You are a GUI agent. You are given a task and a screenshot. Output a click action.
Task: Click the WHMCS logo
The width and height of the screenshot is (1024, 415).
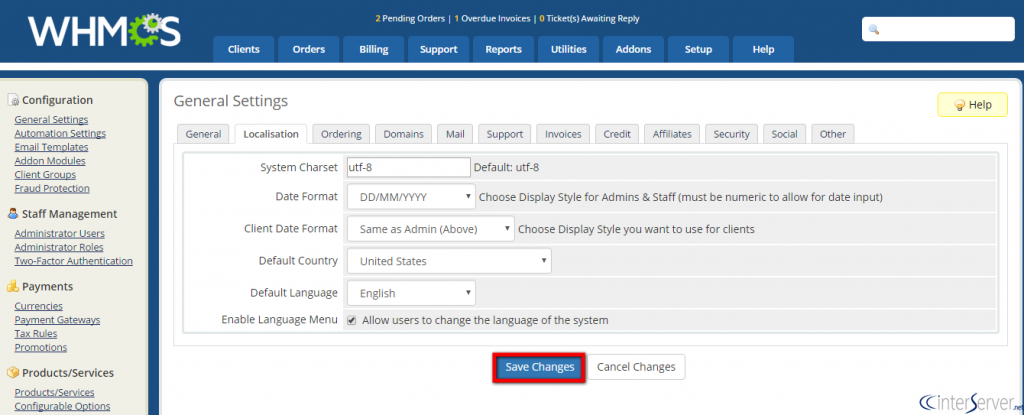tap(104, 31)
